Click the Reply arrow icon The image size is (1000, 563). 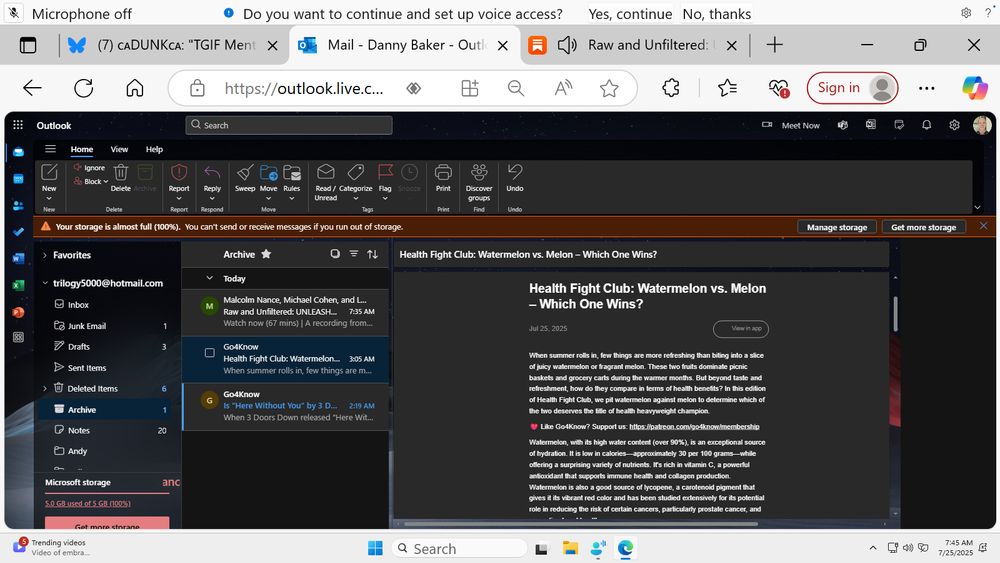[x=212, y=172]
